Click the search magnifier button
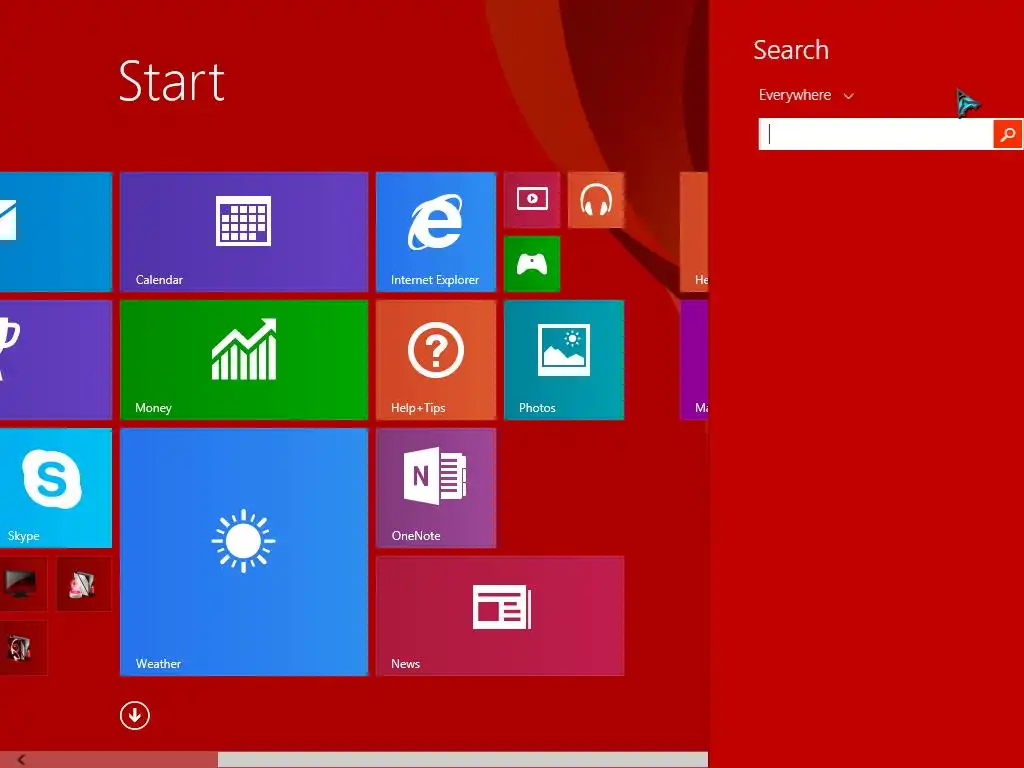 coord(1008,135)
